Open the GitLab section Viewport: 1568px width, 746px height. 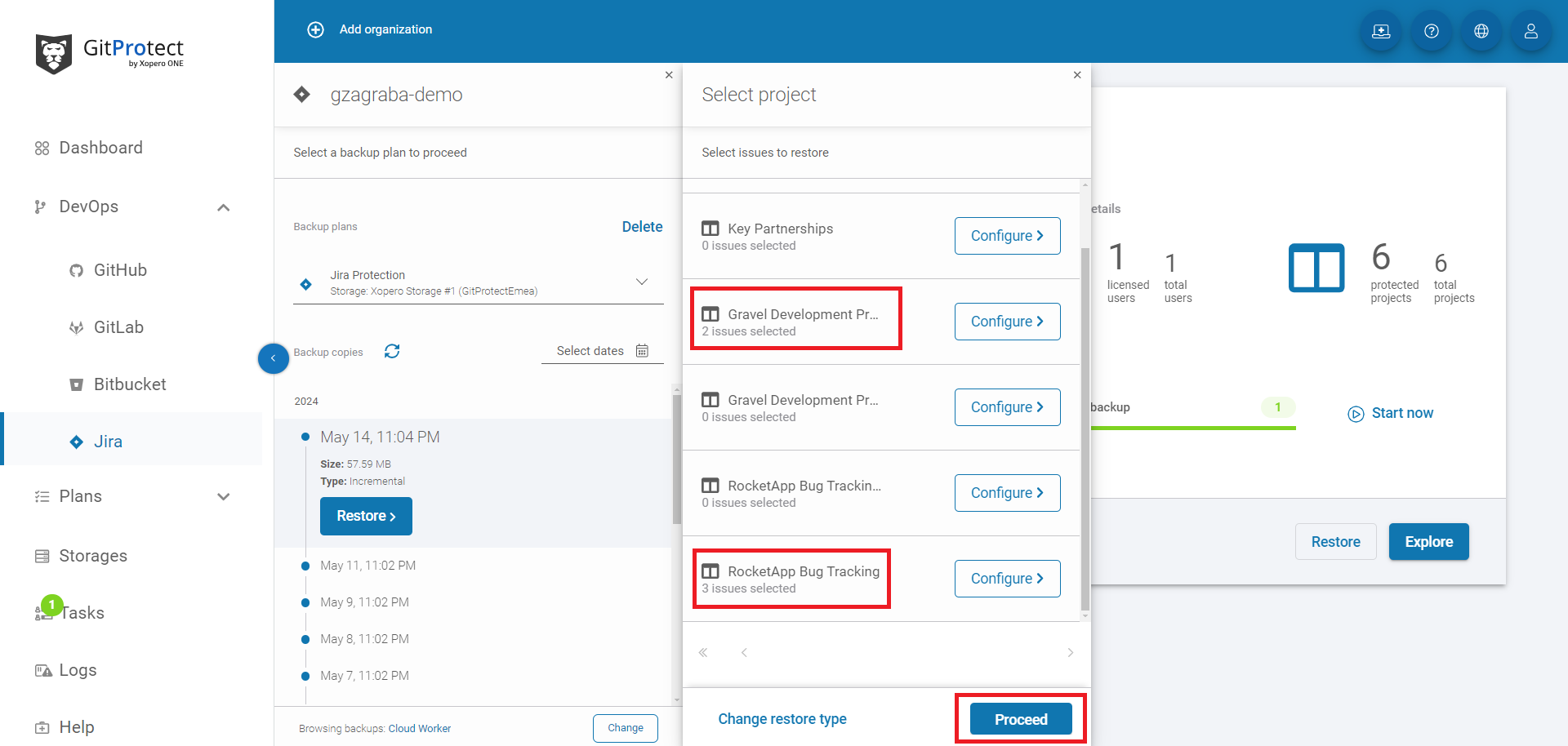pyautogui.click(x=118, y=326)
